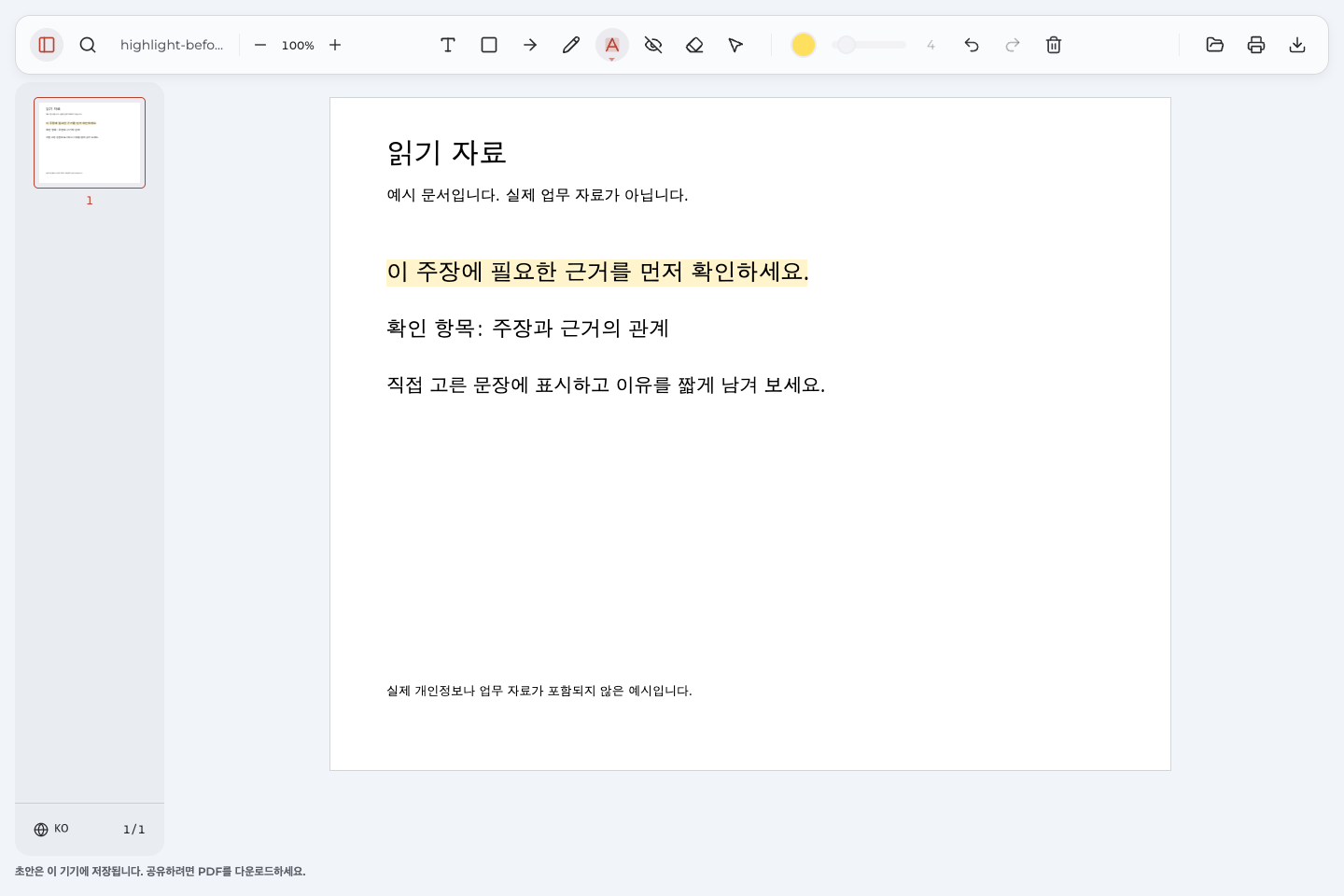Delete with the trash icon
The height and width of the screenshot is (896, 1344).
[x=1054, y=45]
